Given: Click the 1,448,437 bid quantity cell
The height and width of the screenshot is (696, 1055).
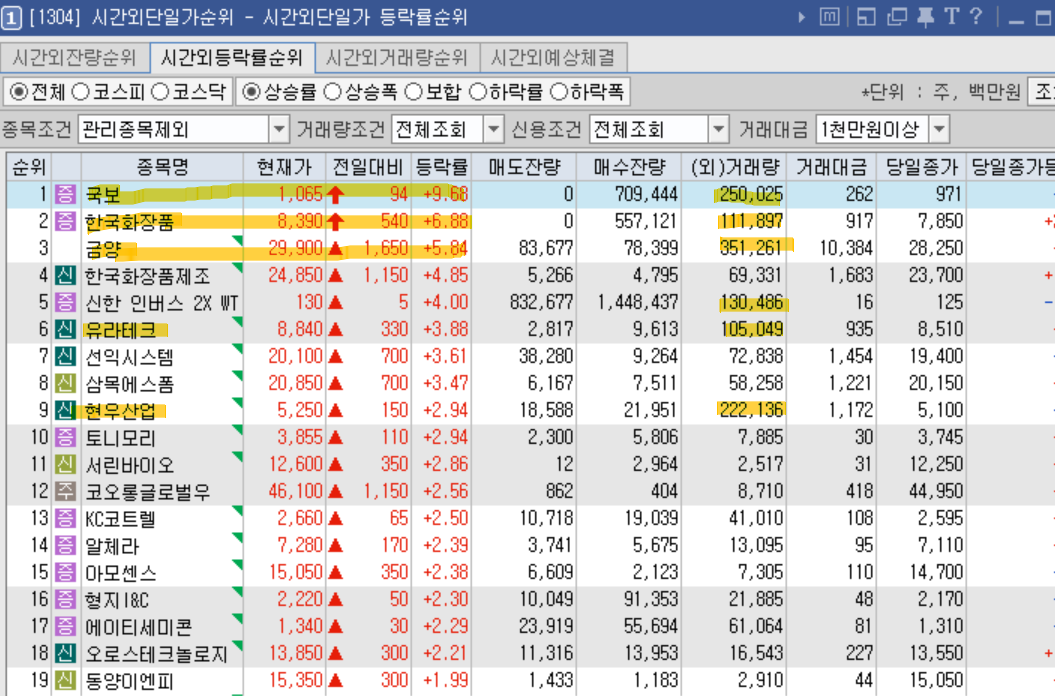Looking at the screenshot, I should pos(637,302).
